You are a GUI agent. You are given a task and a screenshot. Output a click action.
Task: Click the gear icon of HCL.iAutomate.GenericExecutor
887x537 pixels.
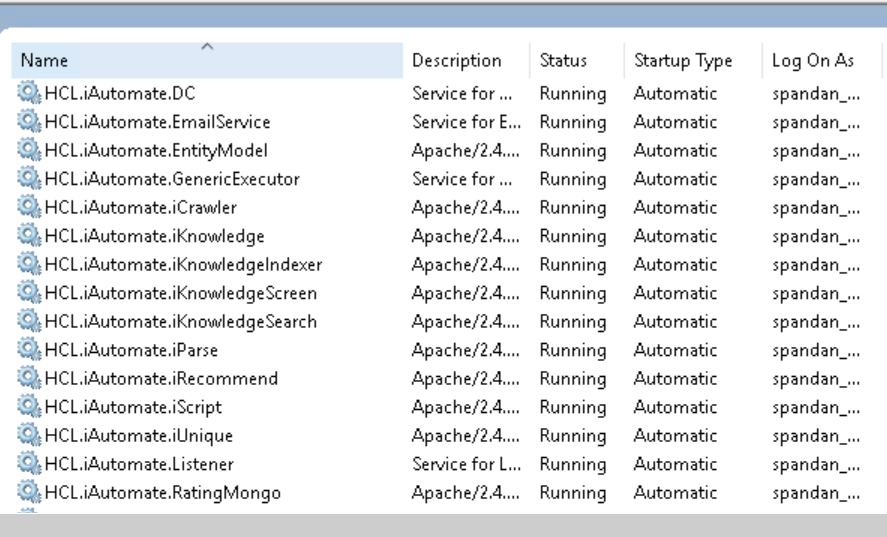[29, 179]
